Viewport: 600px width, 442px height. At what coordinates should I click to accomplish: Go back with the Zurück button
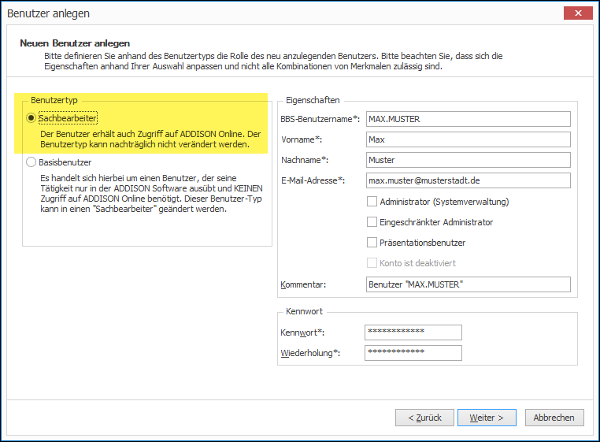(424, 418)
